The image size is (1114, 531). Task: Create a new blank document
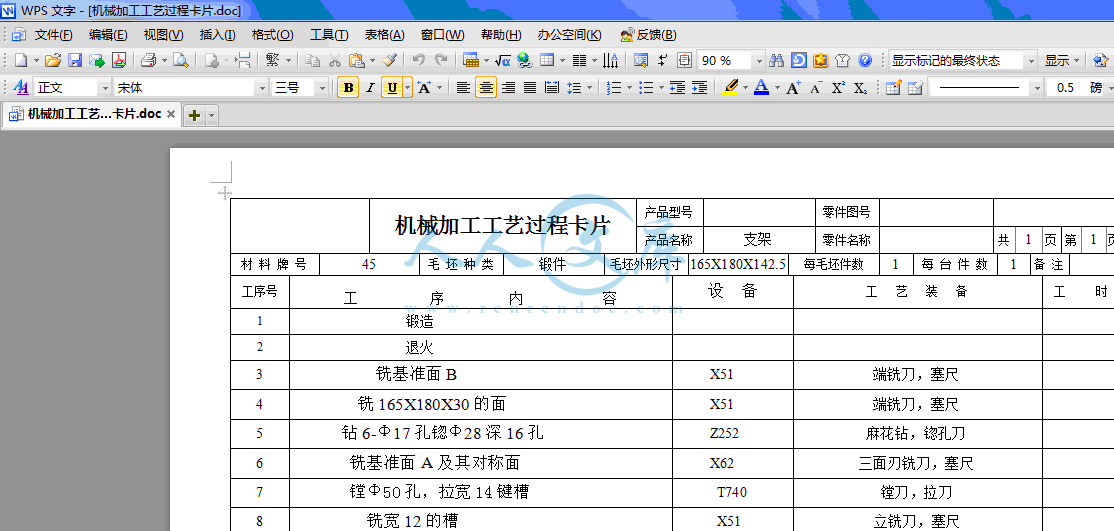tap(21, 60)
